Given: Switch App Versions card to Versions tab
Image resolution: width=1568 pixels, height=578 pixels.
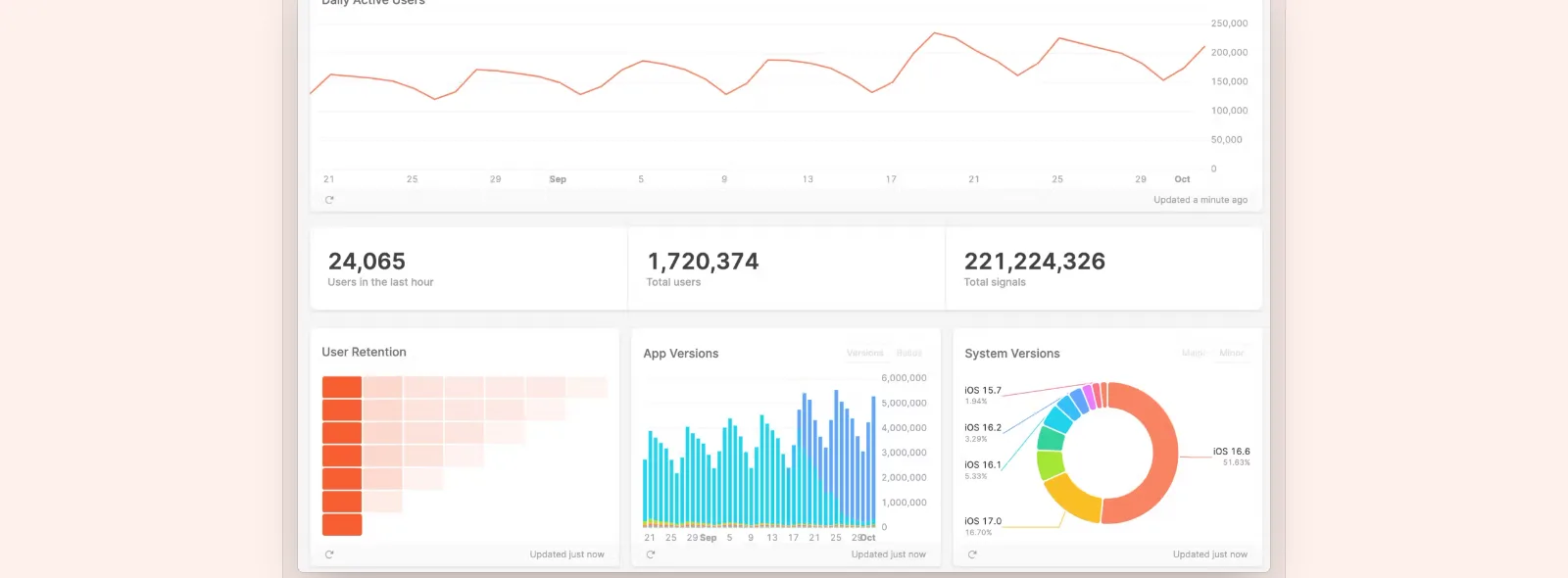Looking at the screenshot, I should pos(865,354).
